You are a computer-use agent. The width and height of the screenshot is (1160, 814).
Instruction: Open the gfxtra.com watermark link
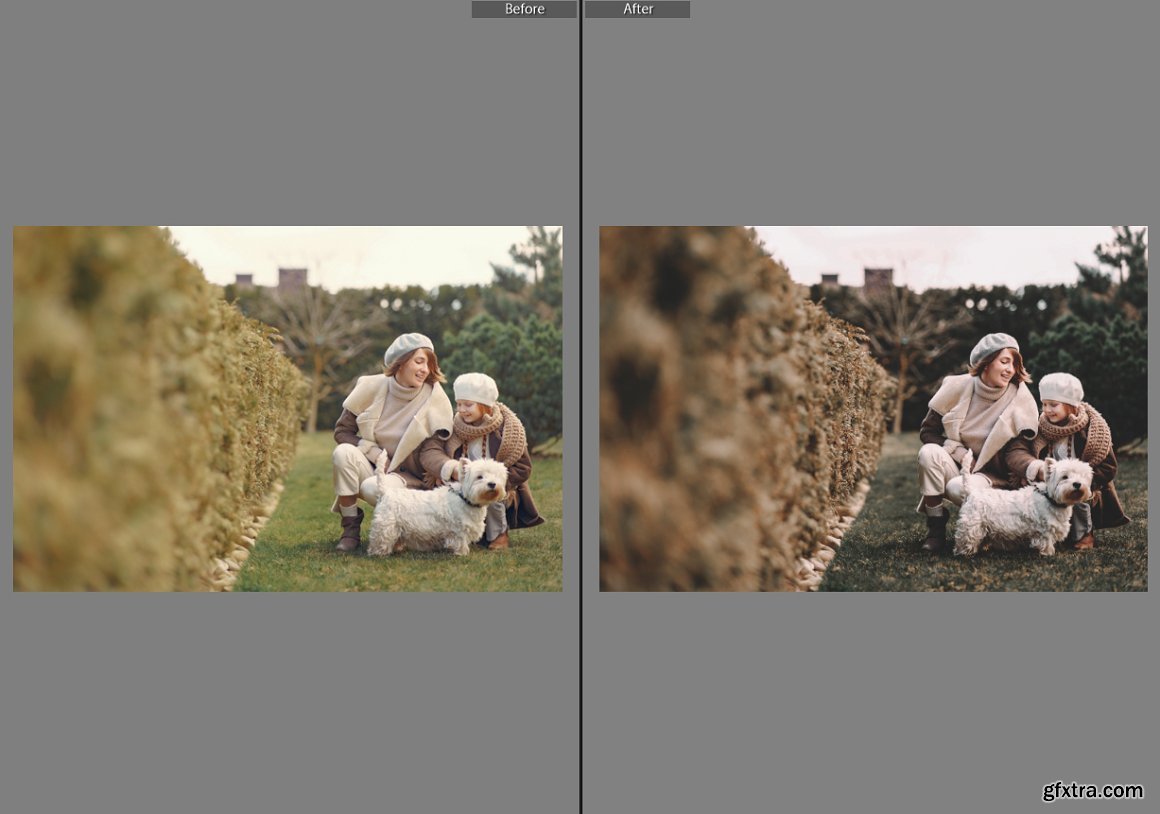tap(1092, 791)
